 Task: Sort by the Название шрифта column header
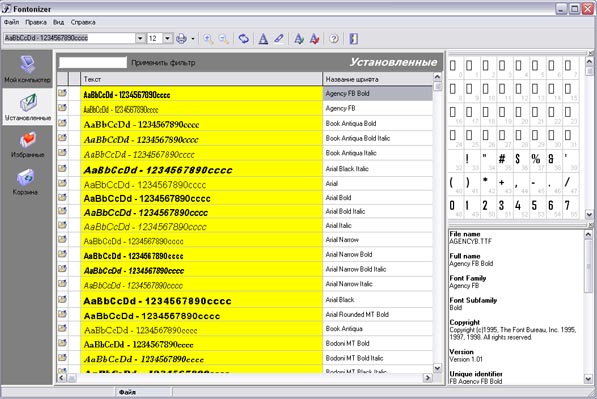[378, 79]
